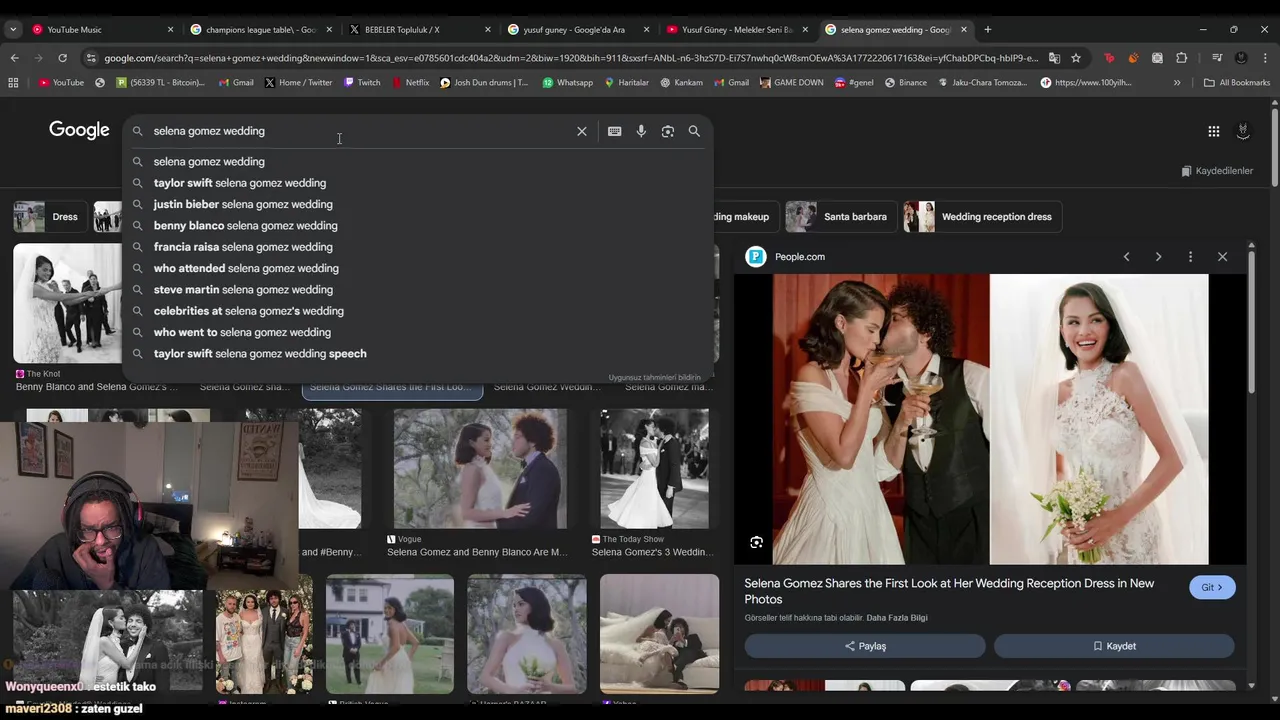Screen dimensions: 1280x720
Task: Search by image with Lens icon
Action: pyautogui.click(x=668, y=131)
